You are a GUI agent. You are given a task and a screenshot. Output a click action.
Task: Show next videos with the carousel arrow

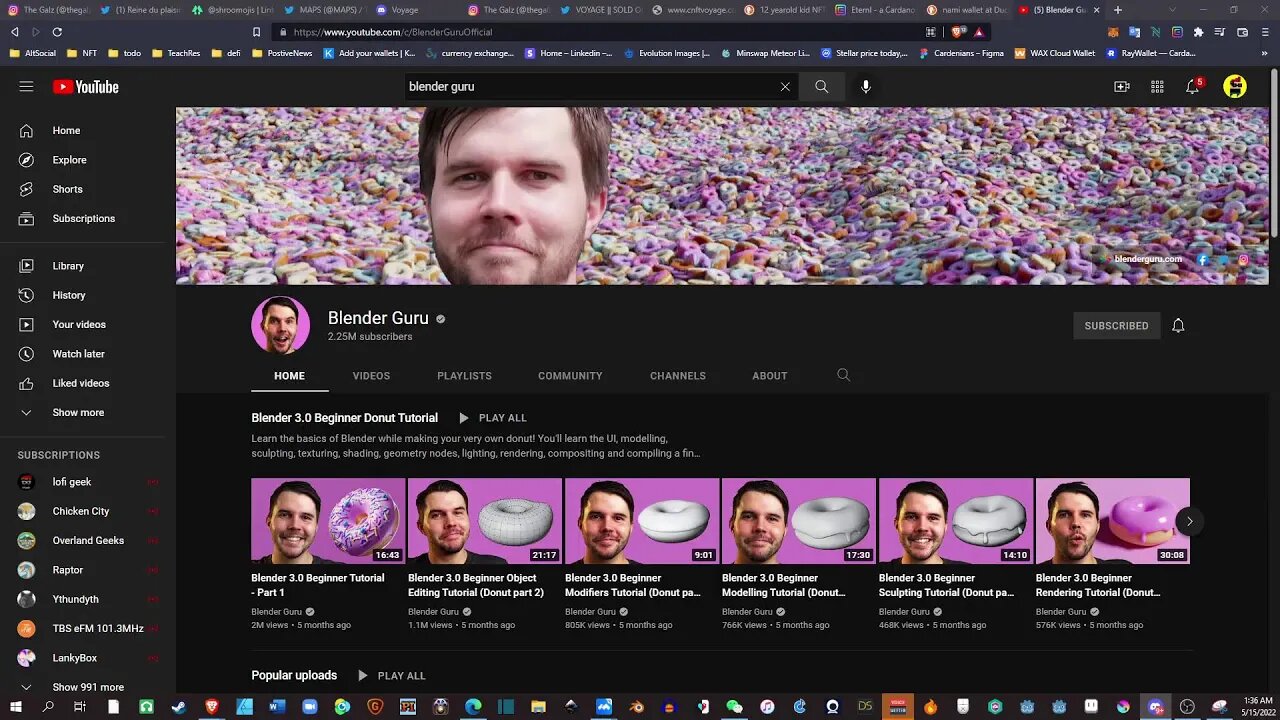coord(1189,521)
